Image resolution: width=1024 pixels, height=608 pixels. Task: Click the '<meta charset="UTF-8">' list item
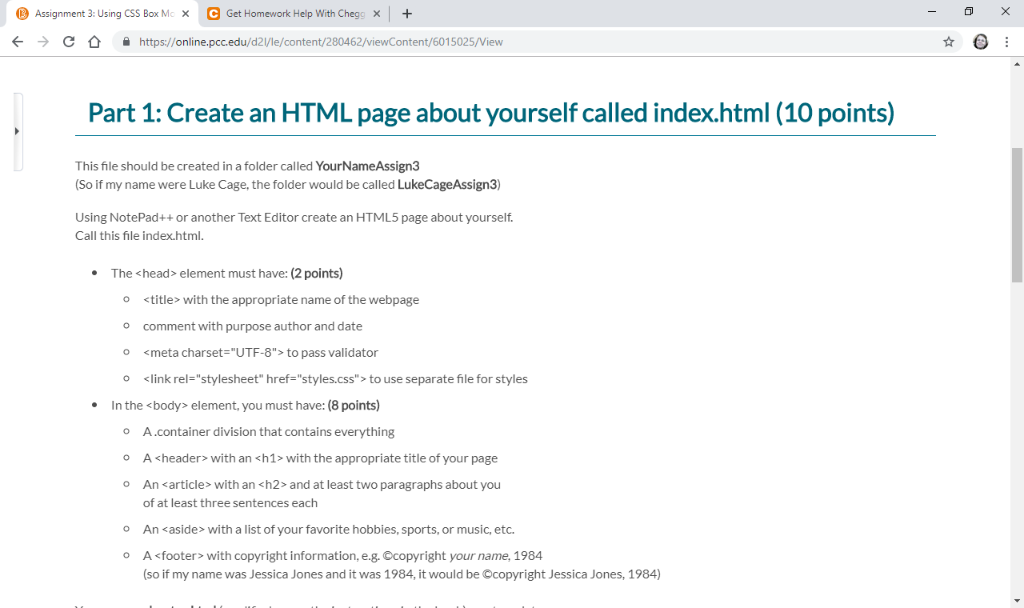[260, 353]
